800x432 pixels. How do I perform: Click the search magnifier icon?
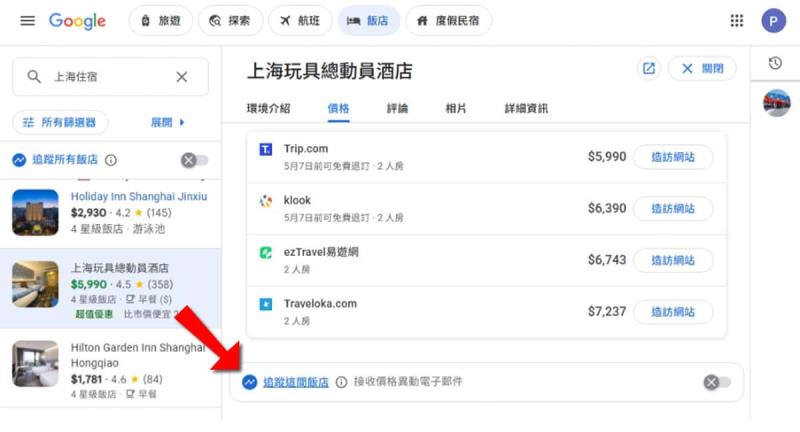pyautogui.click(x=34, y=77)
